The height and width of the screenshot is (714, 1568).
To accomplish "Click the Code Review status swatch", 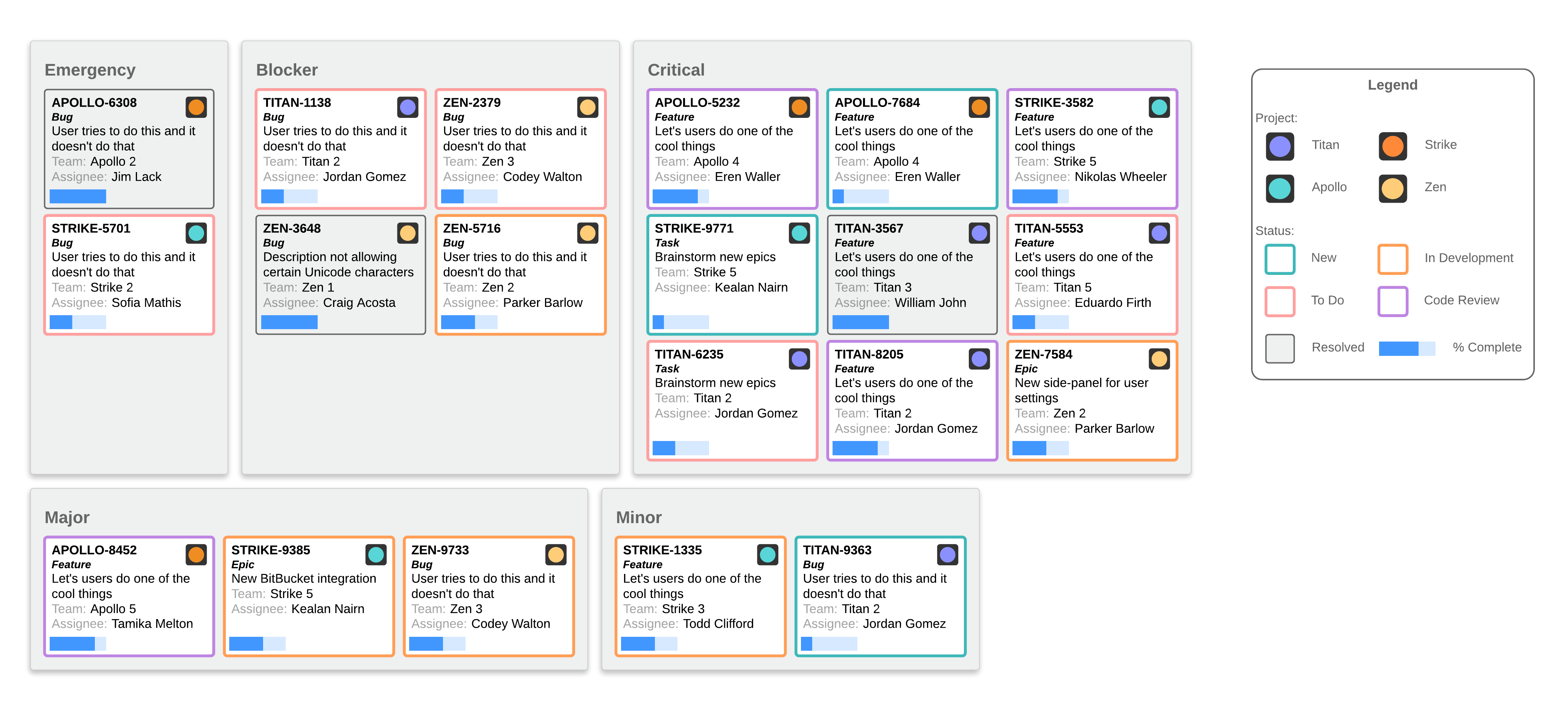I will click(x=1392, y=301).
